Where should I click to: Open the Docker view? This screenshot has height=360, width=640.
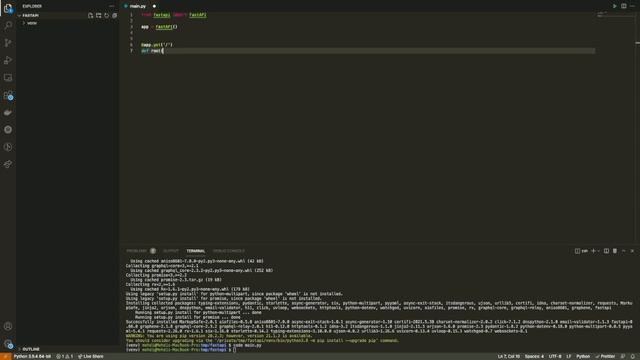click(8, 112)
